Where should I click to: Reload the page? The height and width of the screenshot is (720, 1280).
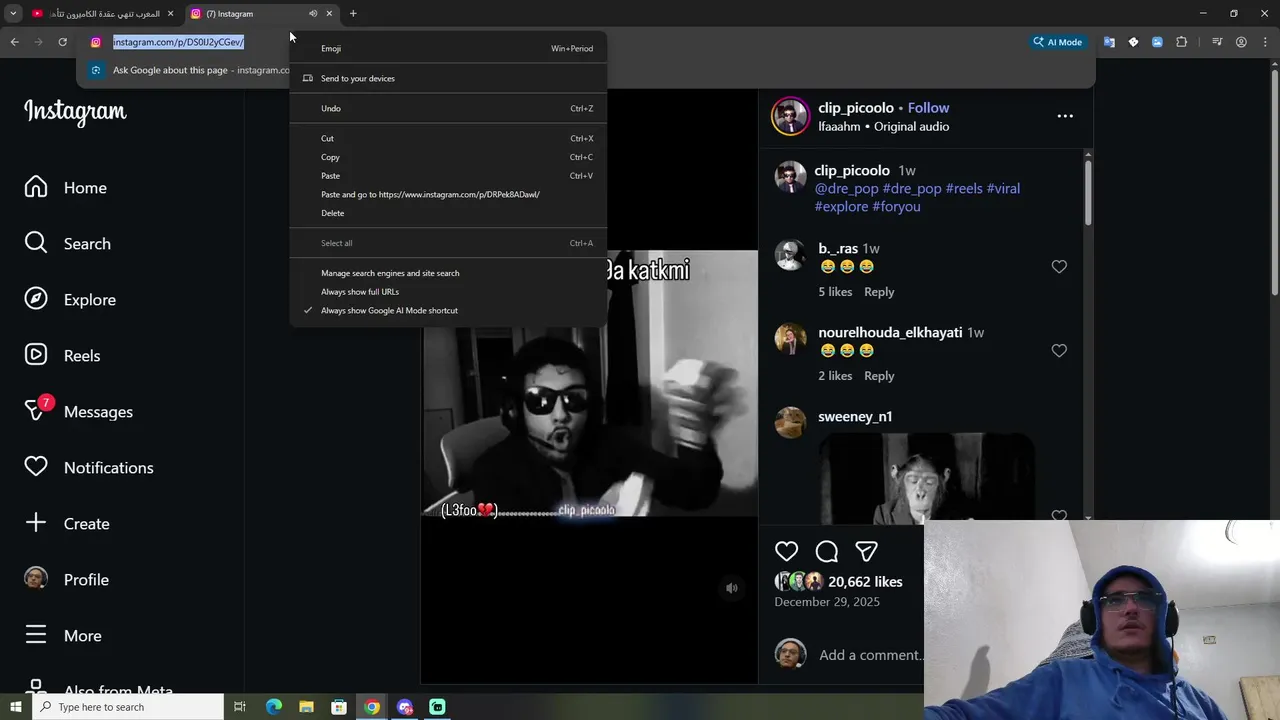[62, 42]
